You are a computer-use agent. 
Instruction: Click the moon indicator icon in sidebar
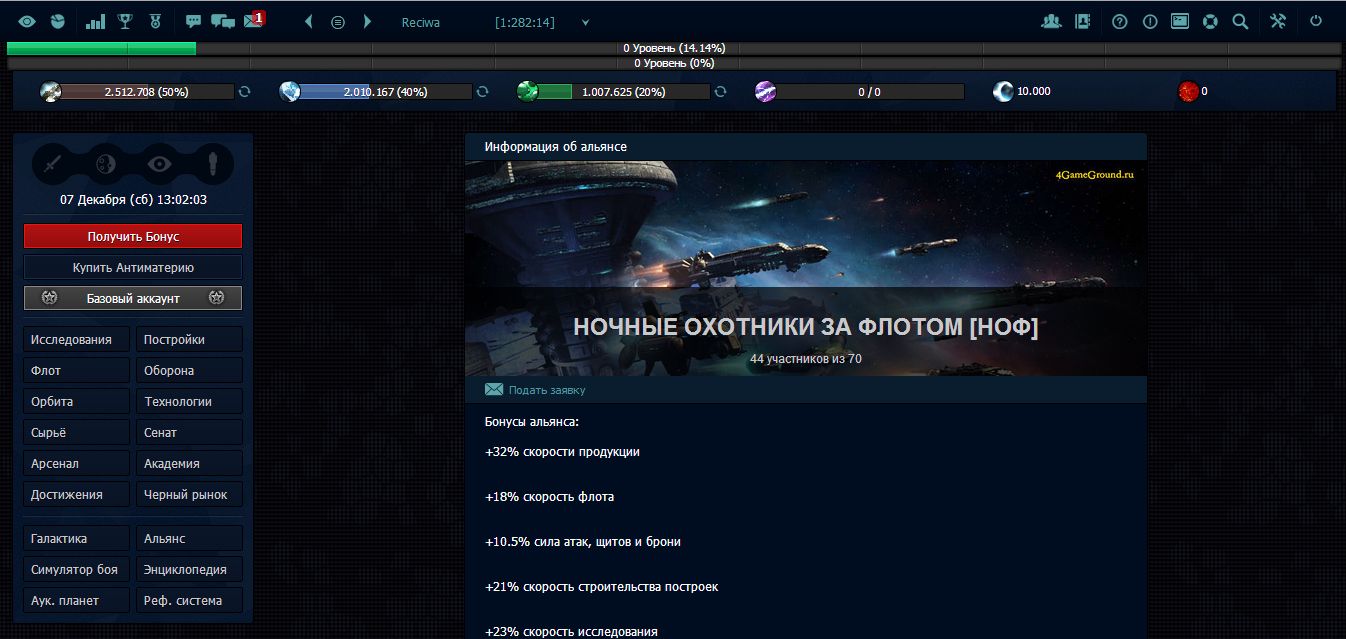tap(106, 163)
